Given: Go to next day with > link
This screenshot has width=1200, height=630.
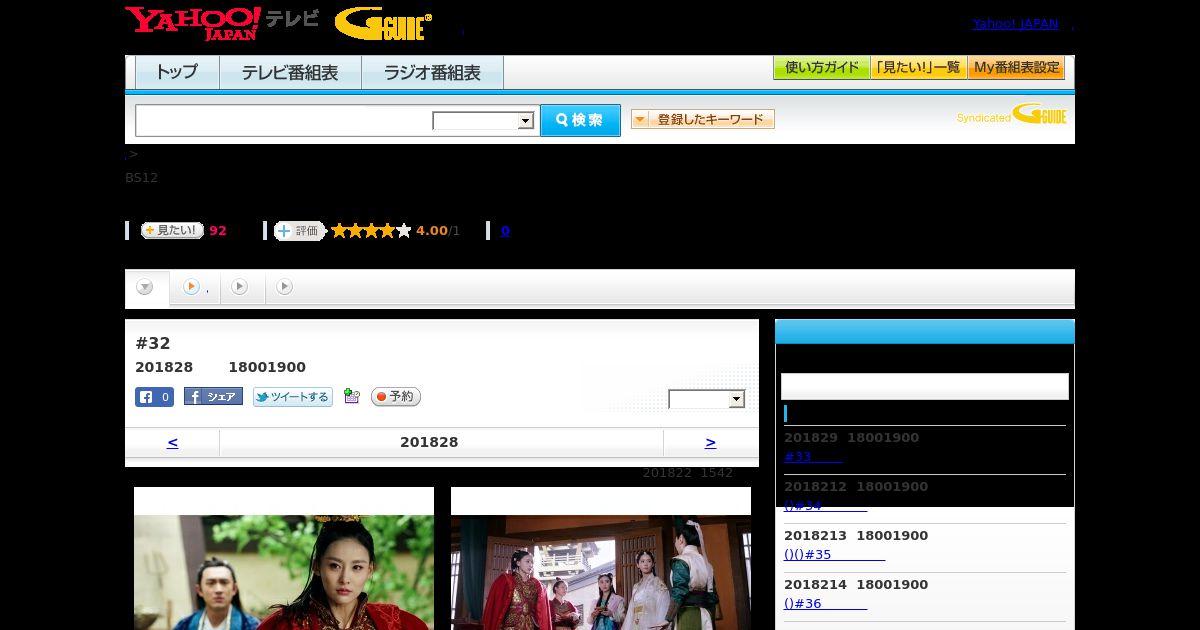Looking at the screenshot, I should pos(710,442).
